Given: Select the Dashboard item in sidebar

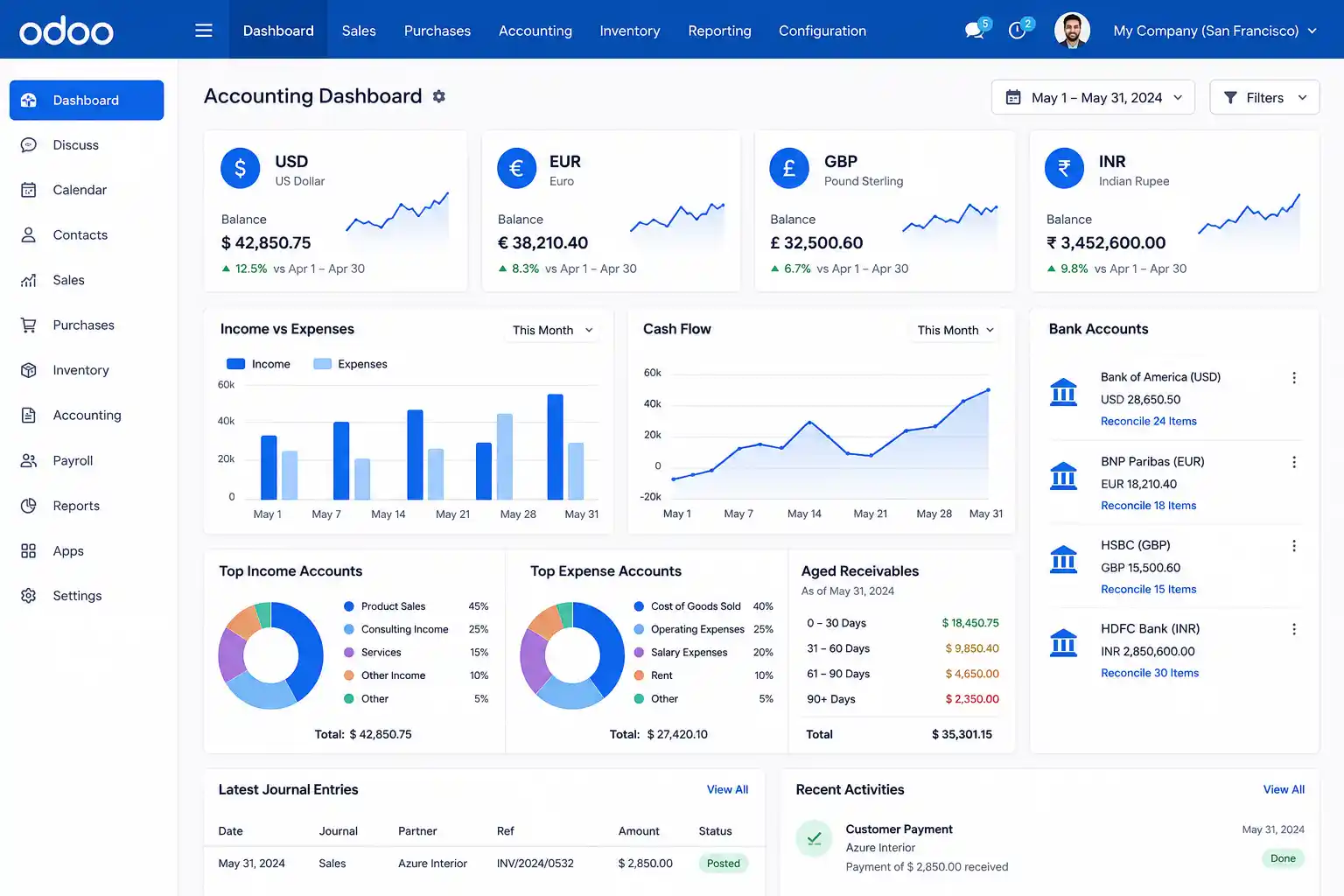Looking at the screenshot, I should click(x=87, y=101).
